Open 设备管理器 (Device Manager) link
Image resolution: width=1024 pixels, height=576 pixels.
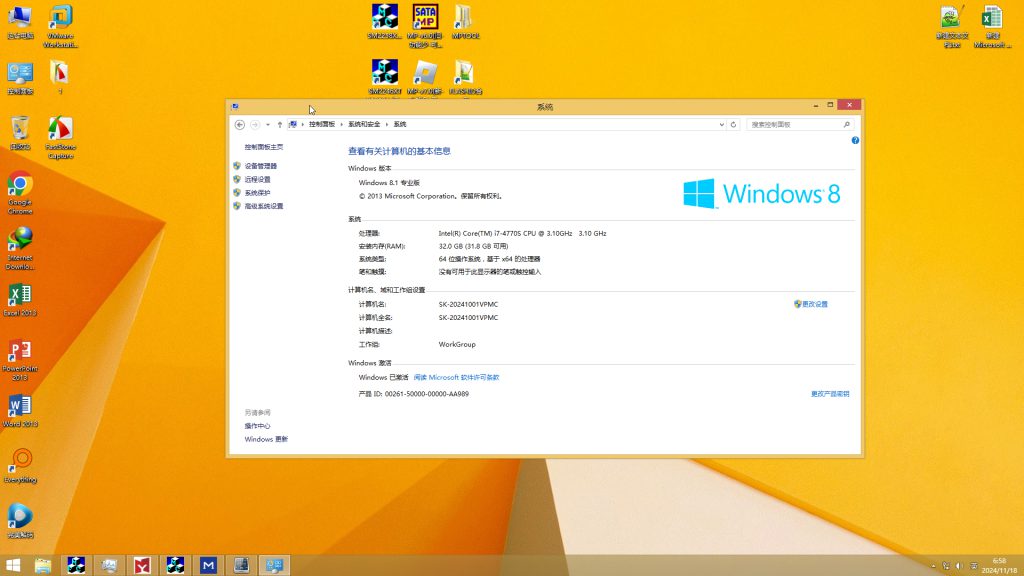[261, 166]
